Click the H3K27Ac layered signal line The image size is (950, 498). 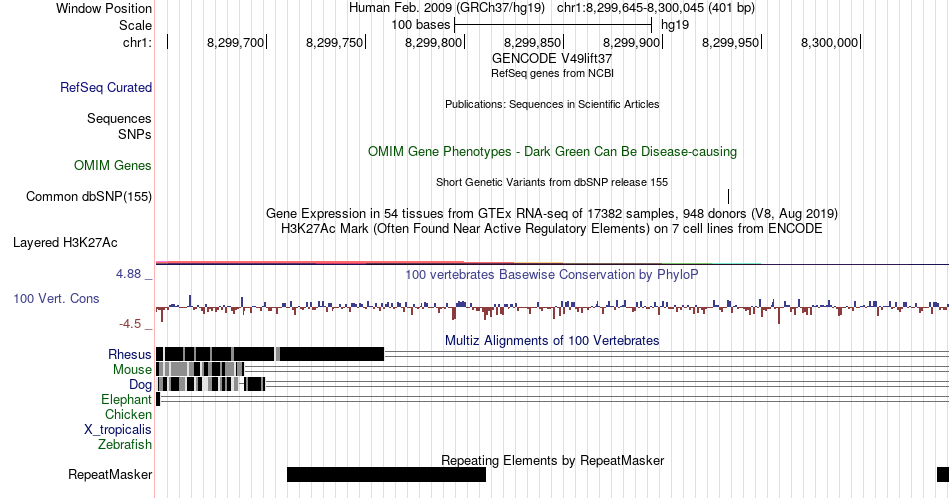(552, 263)
